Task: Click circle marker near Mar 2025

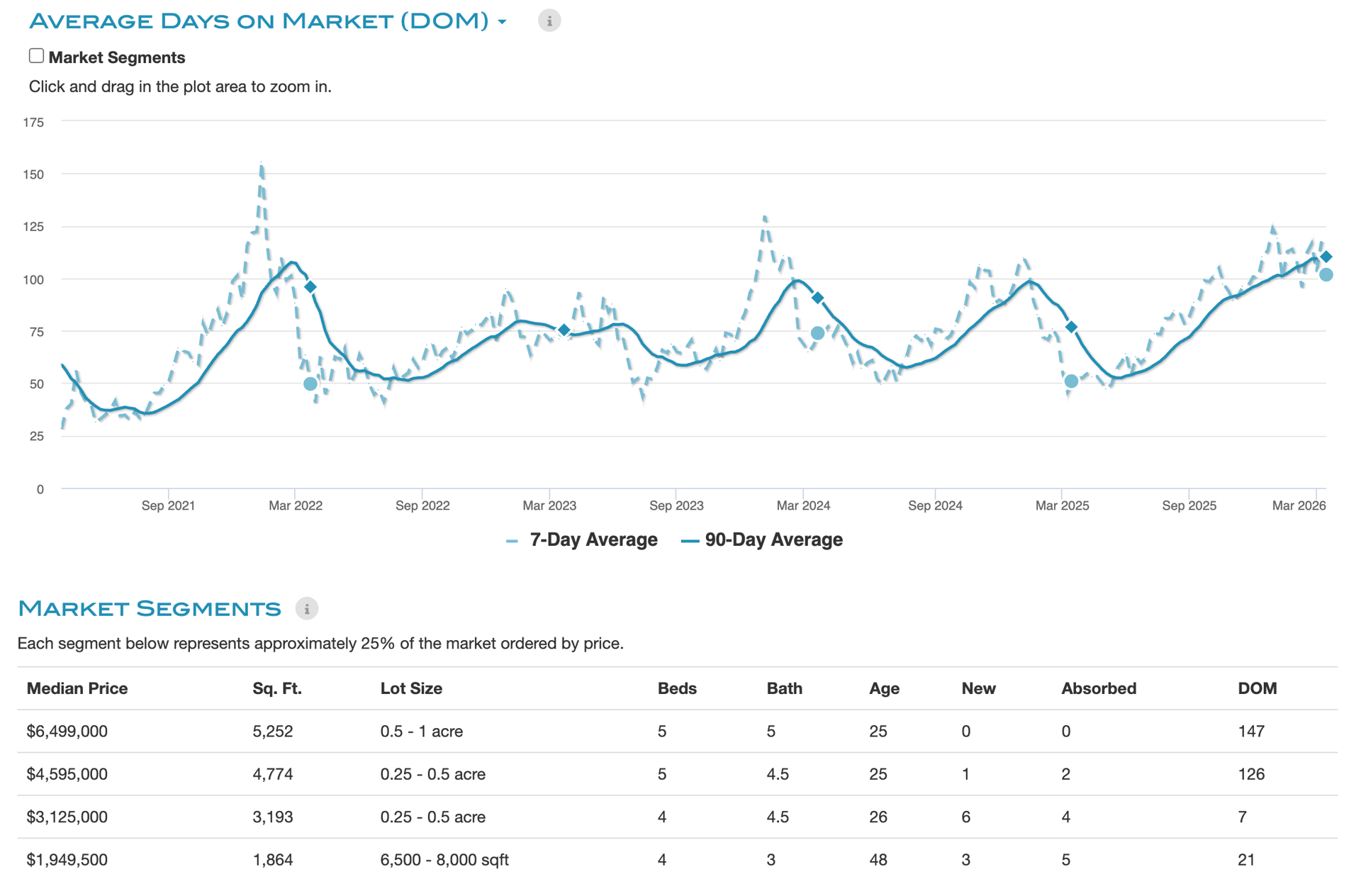Action: click(x=1072, y=381)
